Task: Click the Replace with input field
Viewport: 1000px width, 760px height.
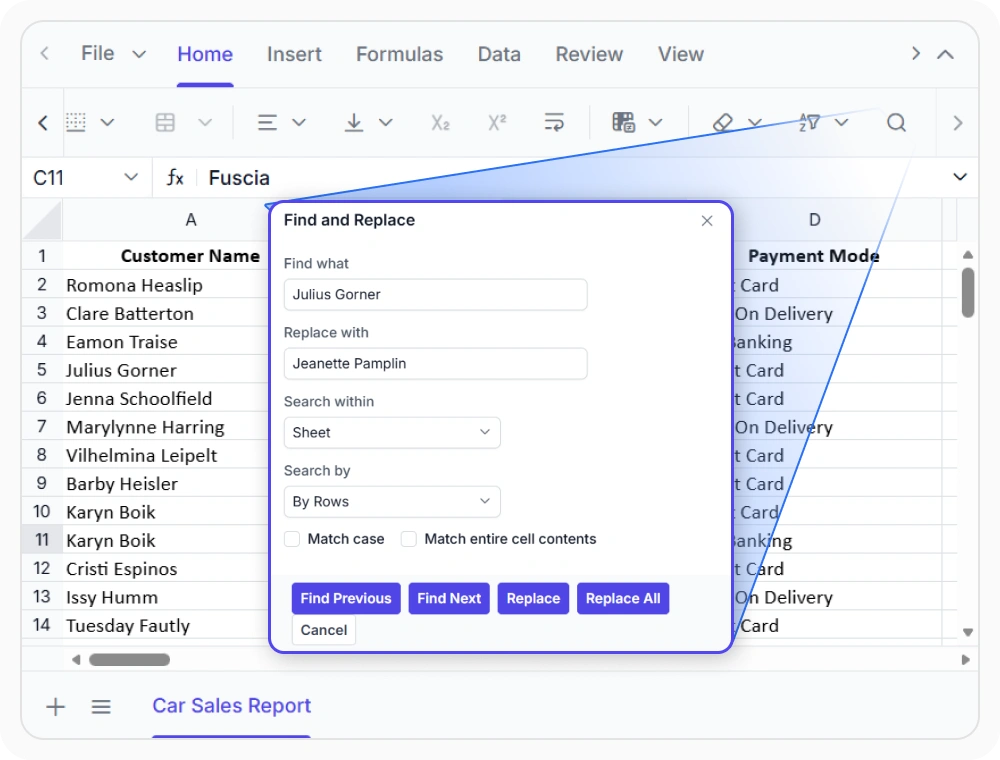Action: pos(436,363)
